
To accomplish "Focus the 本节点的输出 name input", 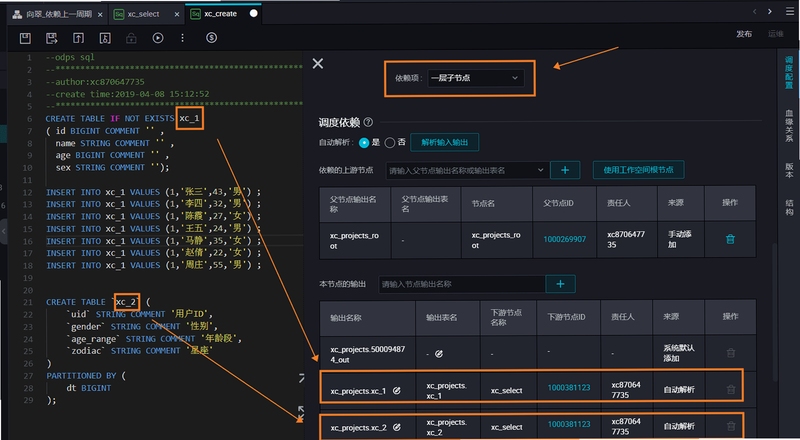I will pyautogui.click(x=462, y=284).
